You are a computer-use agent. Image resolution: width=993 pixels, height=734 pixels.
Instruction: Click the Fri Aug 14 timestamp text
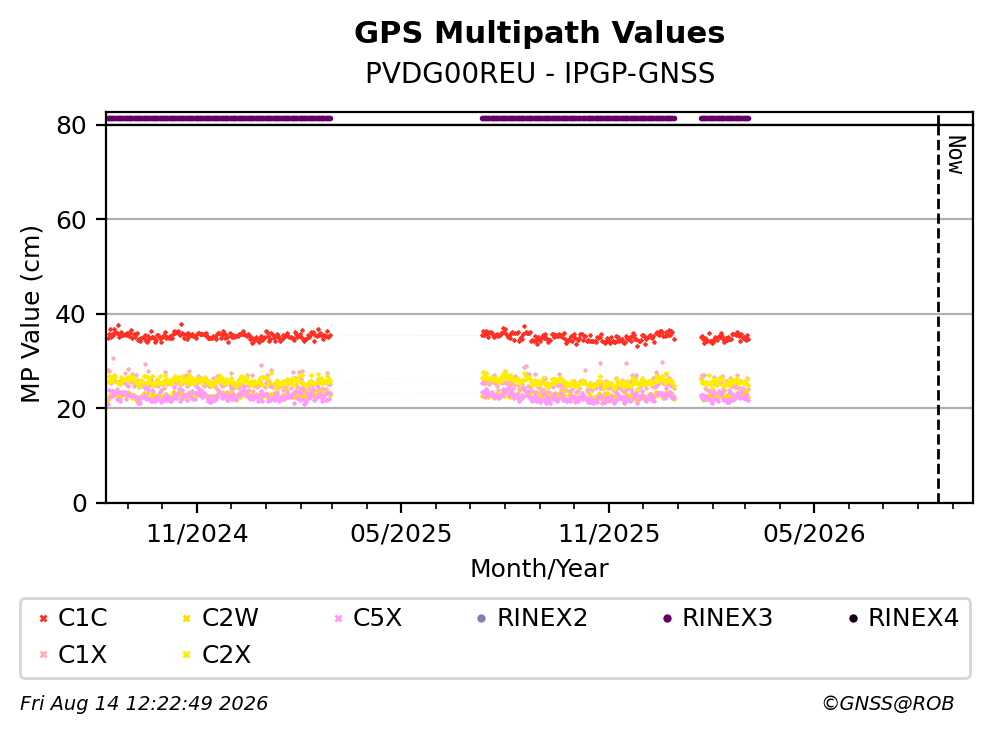[144, 704]
